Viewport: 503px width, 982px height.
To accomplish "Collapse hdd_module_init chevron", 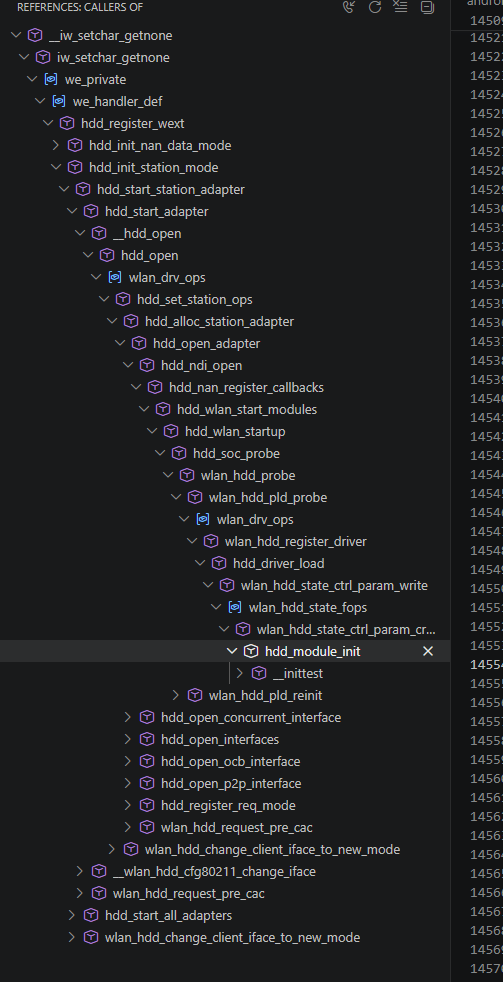I will coord(232,651).
